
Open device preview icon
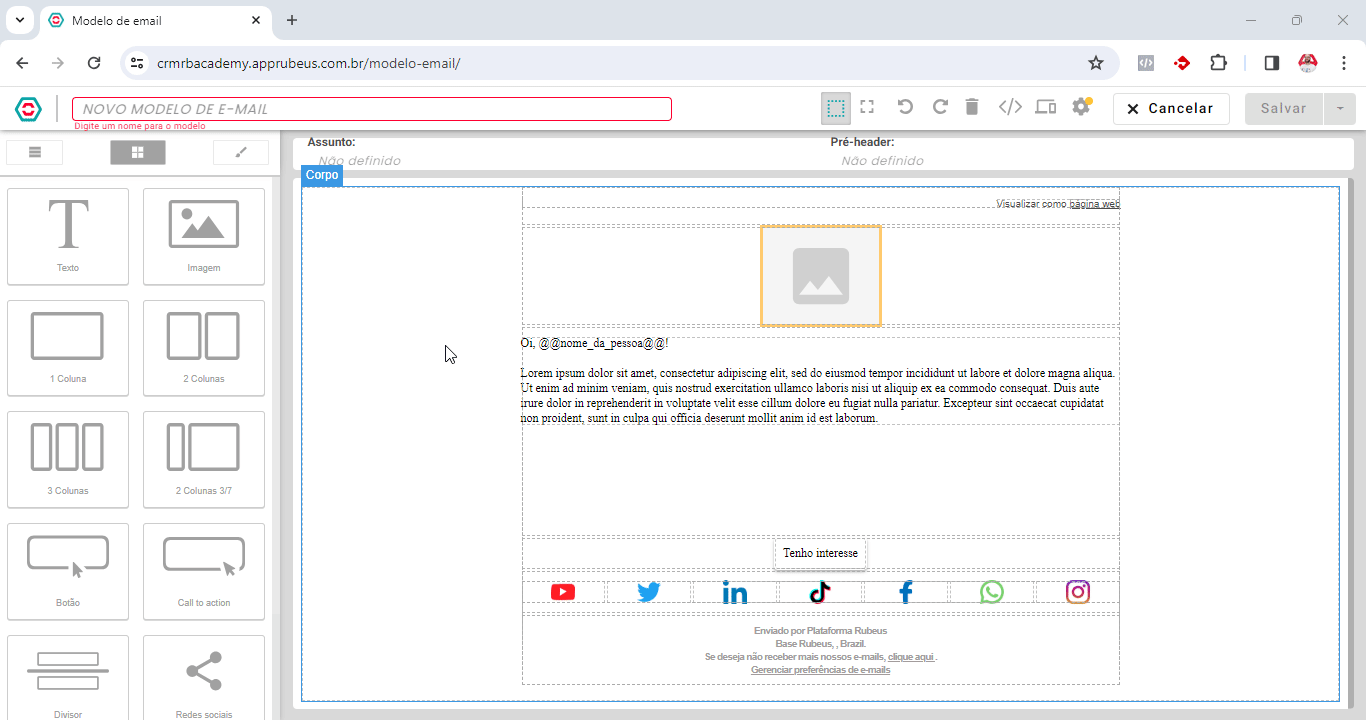(x=1046, y=107)
